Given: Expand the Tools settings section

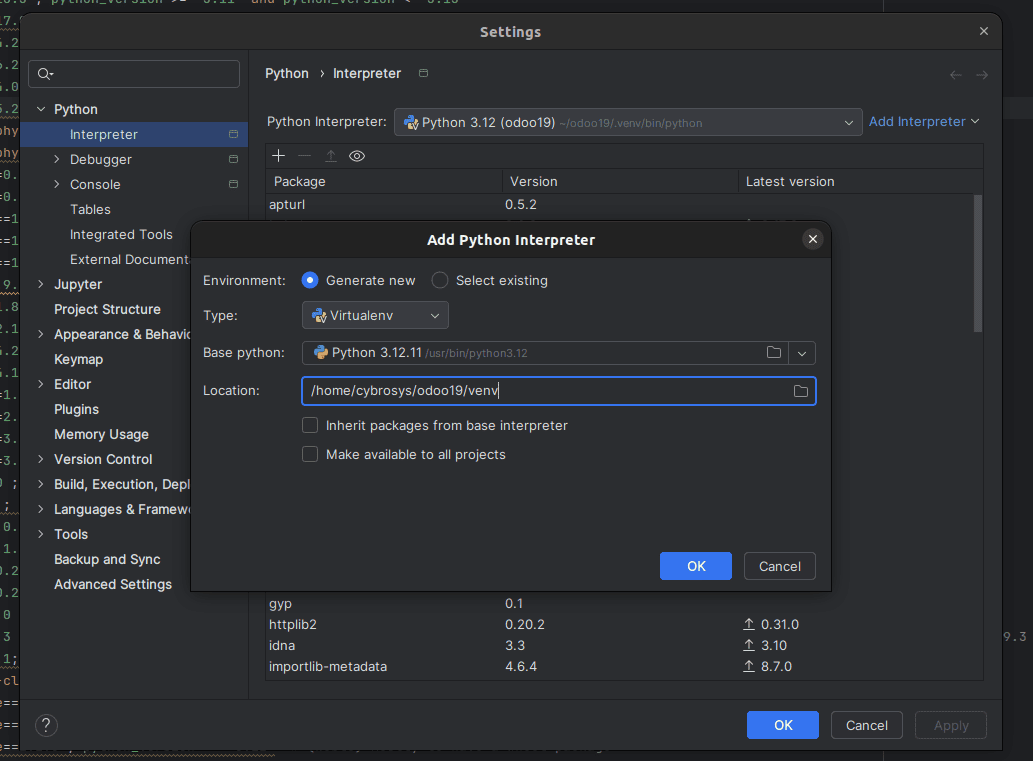Looking at the screenshot, I should click(x=41, y=534).
